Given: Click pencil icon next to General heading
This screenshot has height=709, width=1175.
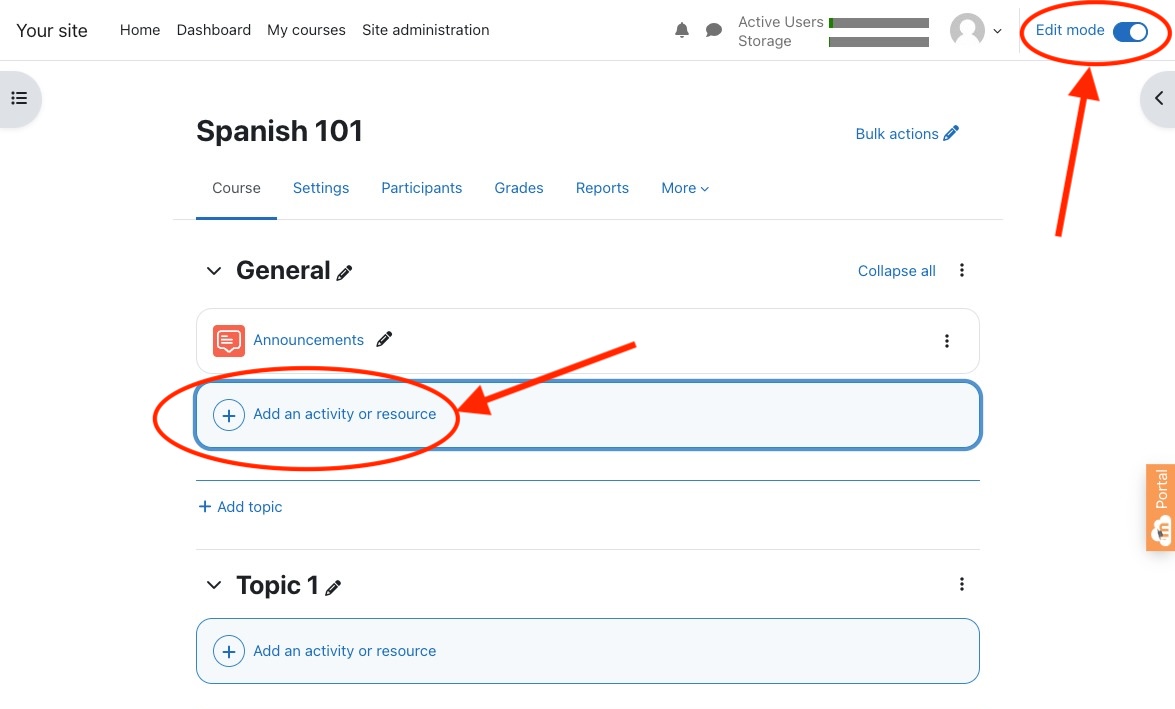Looking at the screenshot, I should point(345,272).
